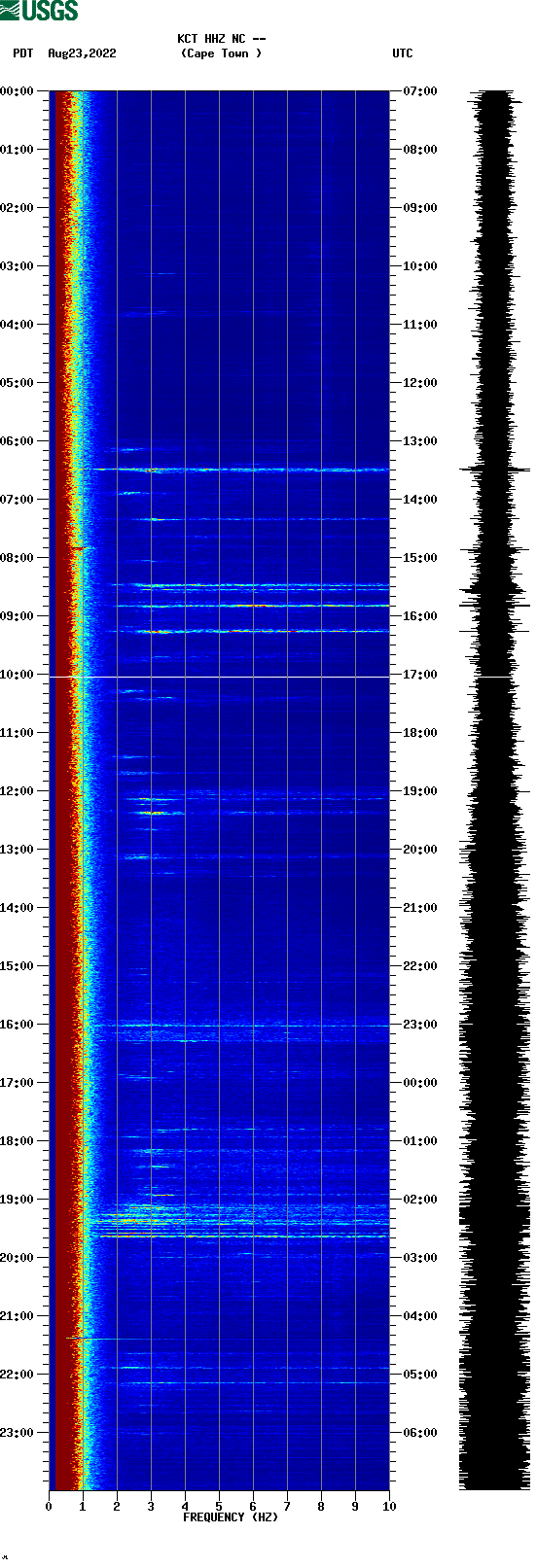Click the 20:00 label on UTC axis
537x1568 pixels.
[x=420, y=850]
